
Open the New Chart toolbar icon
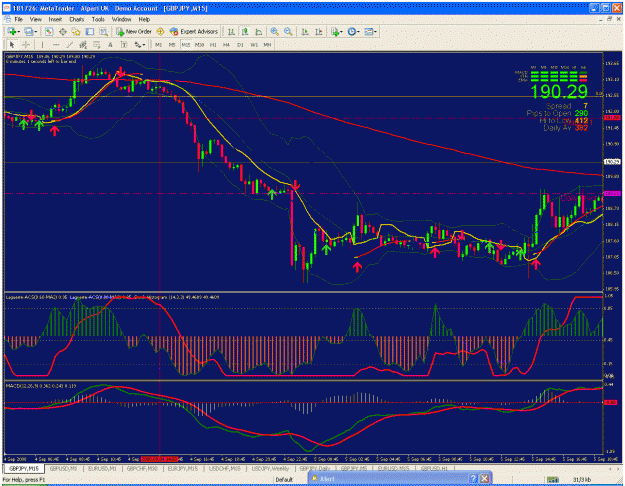pyautogui.click(x=12, y=31)
